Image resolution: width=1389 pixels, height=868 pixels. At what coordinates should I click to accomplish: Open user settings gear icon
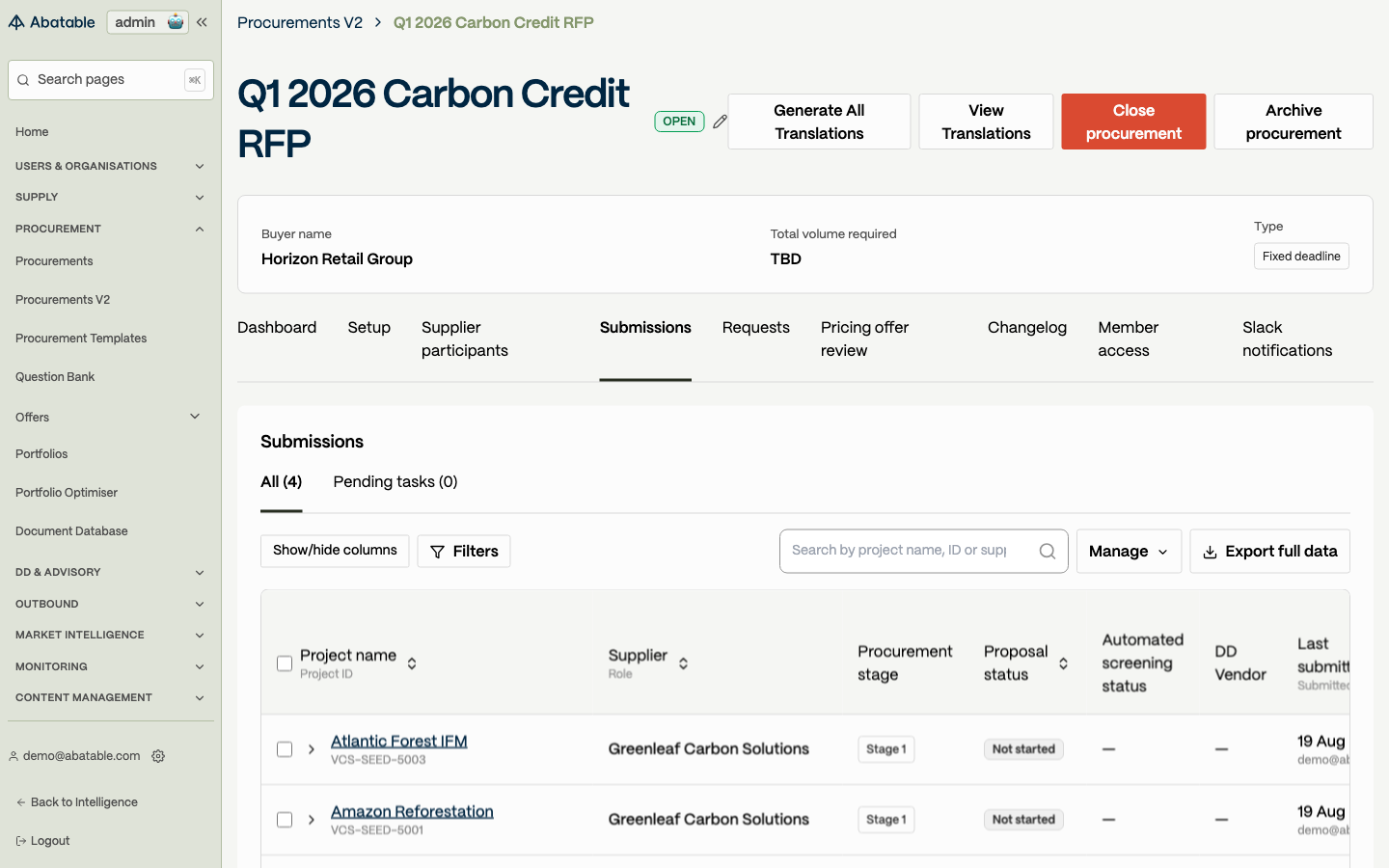pyautogui.click(x=158, y=756)
